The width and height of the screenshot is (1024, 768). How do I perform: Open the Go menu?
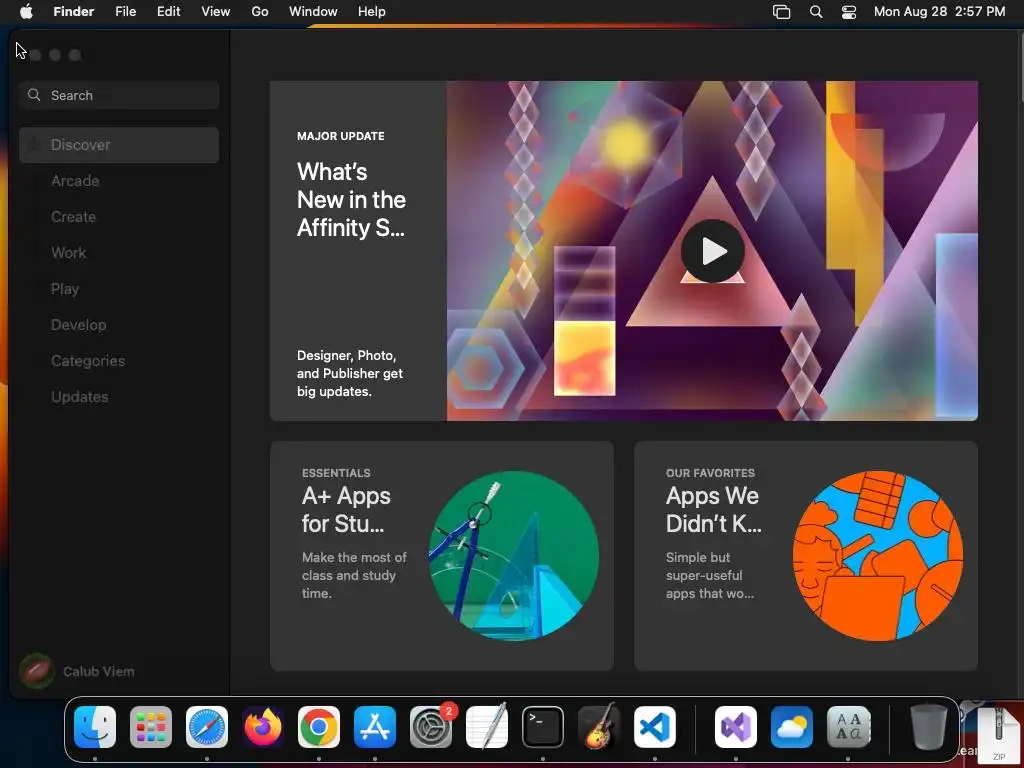tap(260, 12)
